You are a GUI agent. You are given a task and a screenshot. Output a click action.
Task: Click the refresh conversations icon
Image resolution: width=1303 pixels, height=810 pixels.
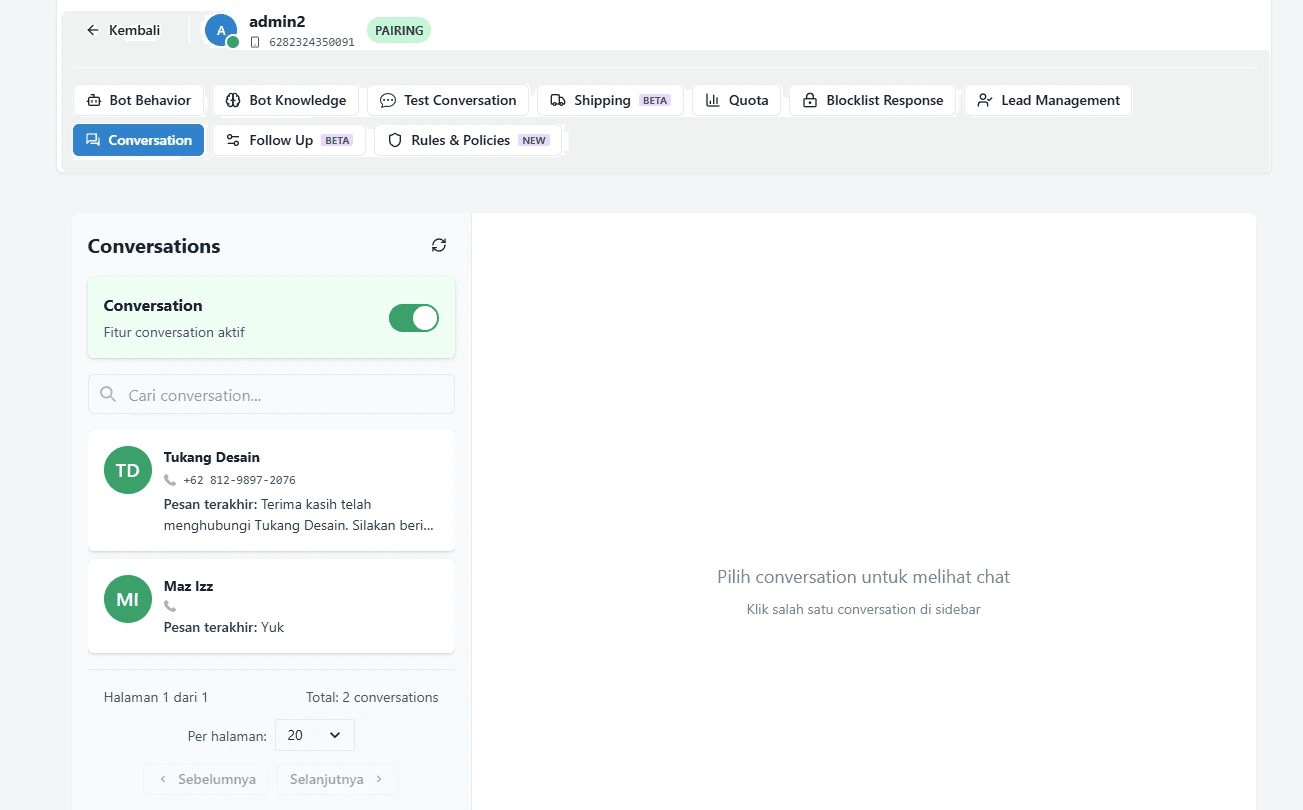tap(439, 245)
